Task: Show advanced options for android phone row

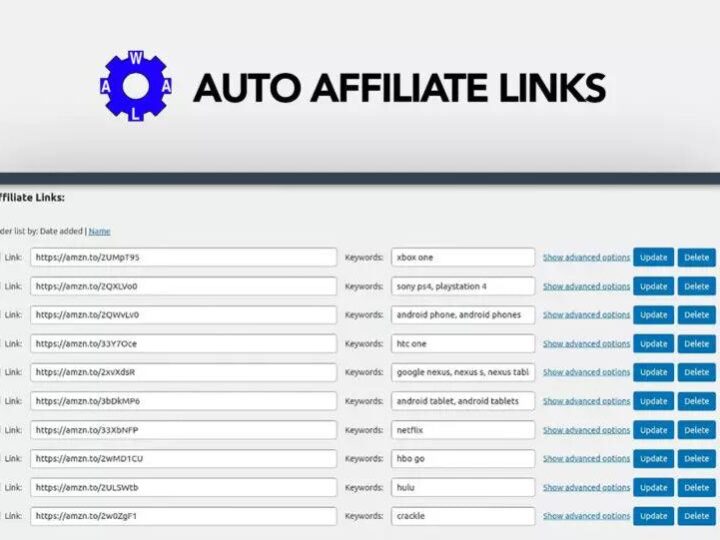Action: point(586,315)
